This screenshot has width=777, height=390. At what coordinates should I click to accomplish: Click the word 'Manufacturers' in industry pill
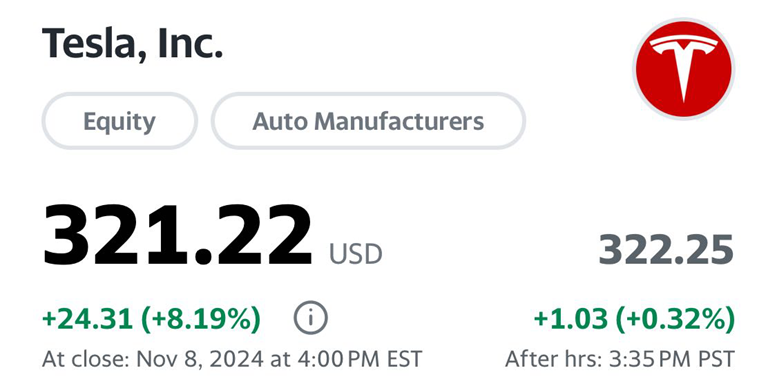pyautogui.click(x=399, y=121)
